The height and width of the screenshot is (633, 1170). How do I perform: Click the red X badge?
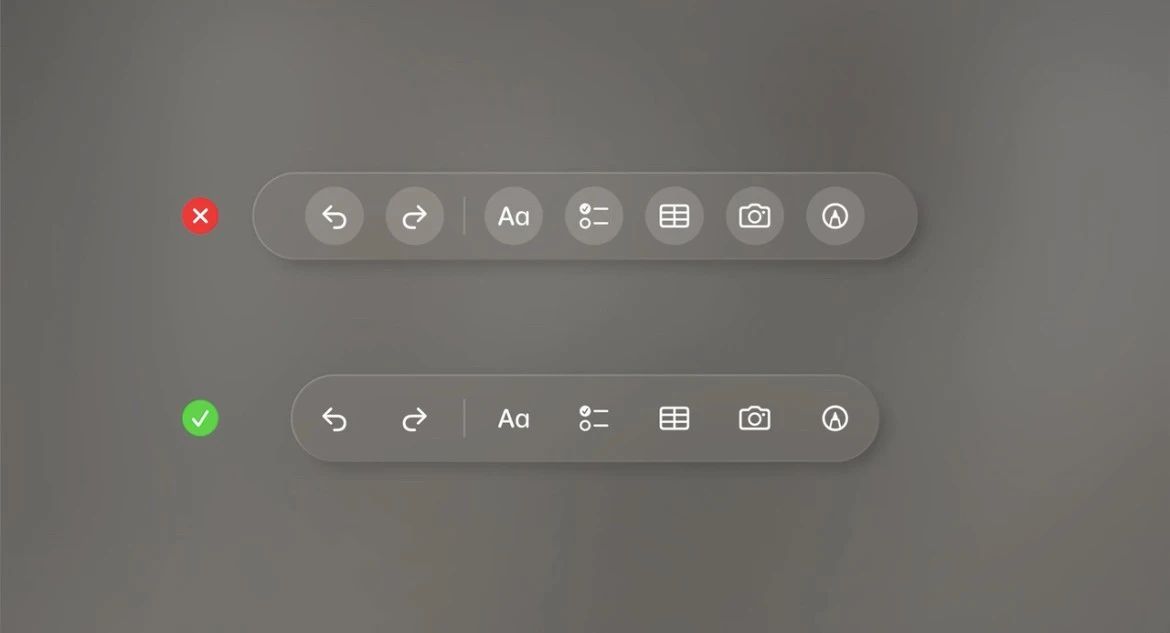click(x=201, y=216)
